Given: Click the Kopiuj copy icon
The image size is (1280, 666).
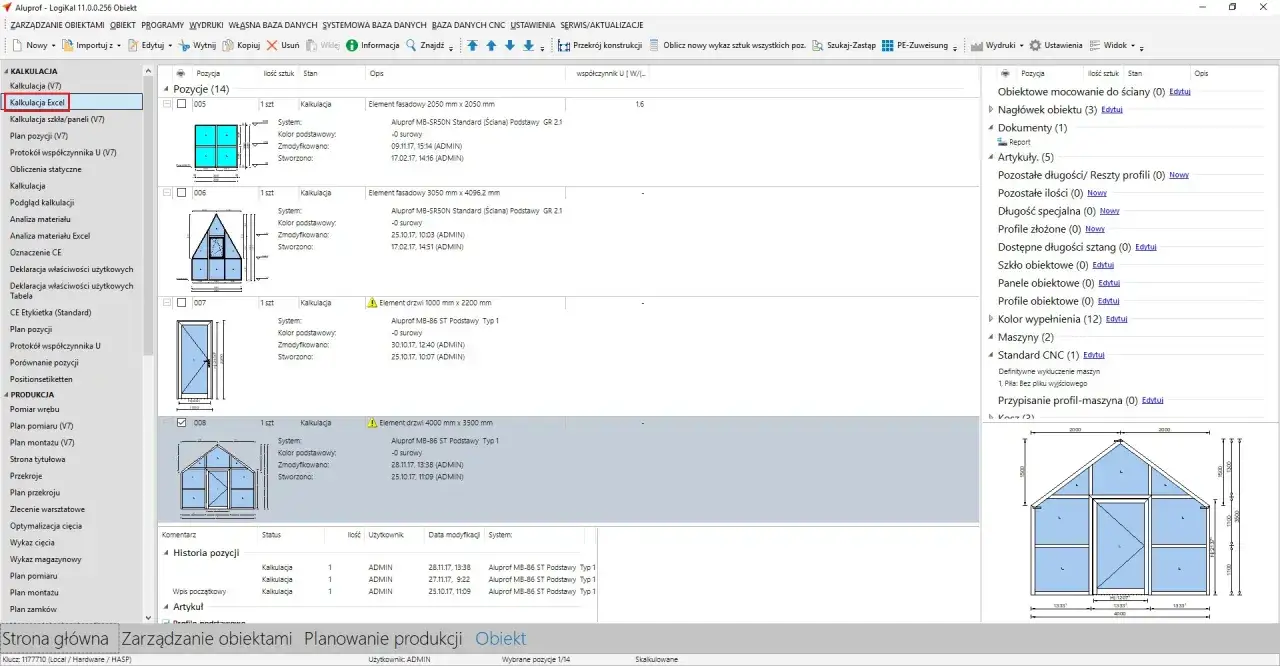Looking at the screenshot, I should (228, 45).
